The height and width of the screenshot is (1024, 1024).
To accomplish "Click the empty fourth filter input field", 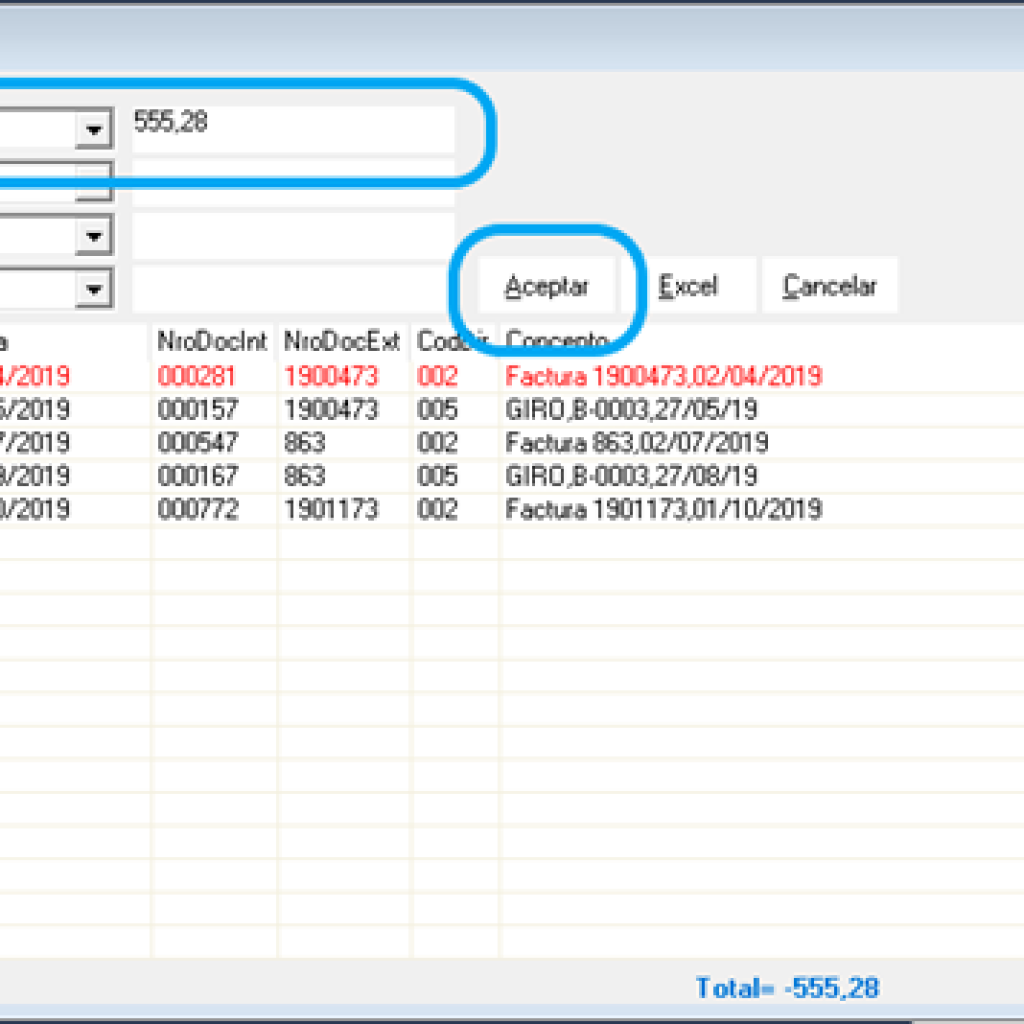I will point(293,289).
